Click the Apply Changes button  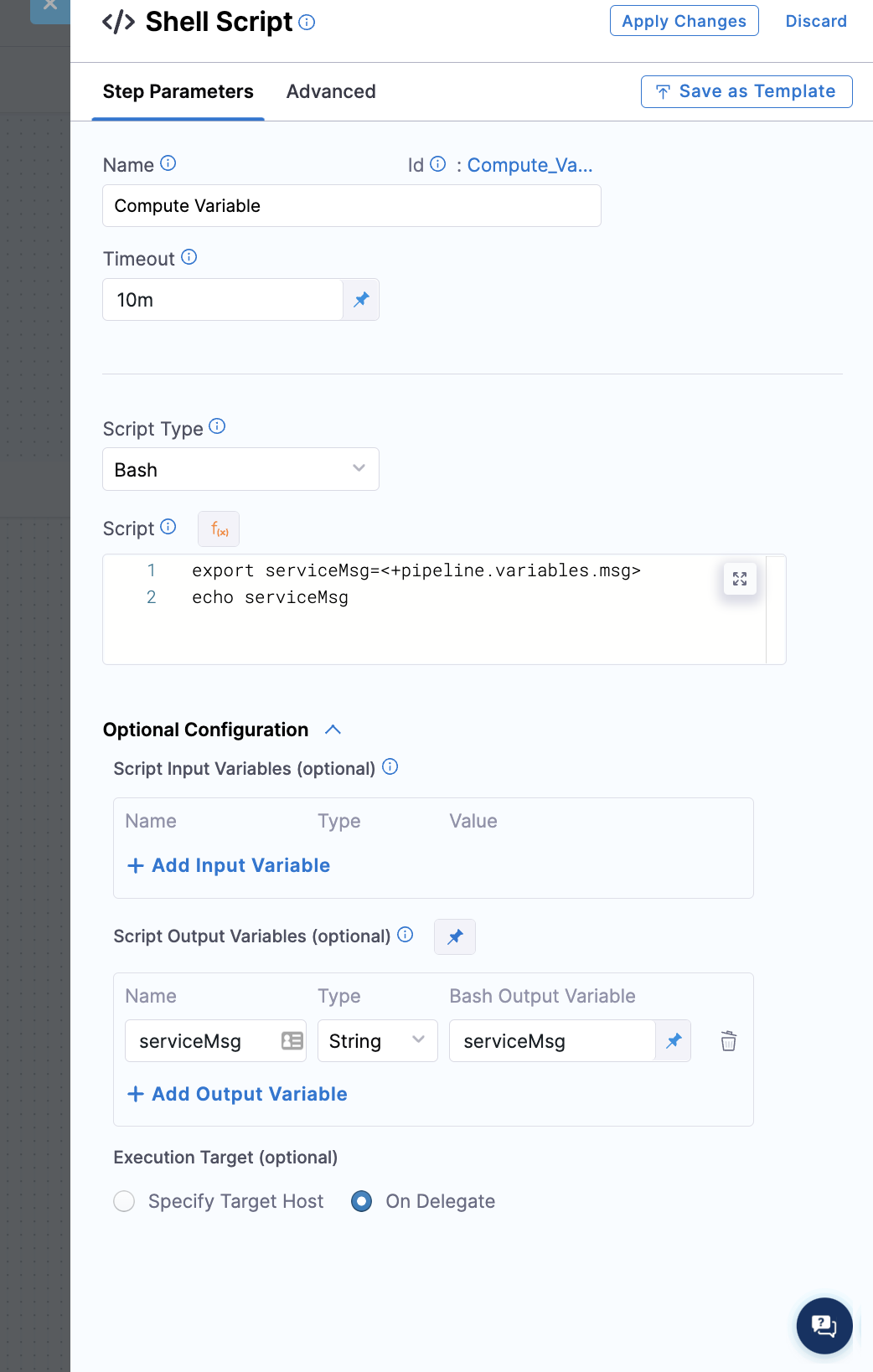click(684, 21)
